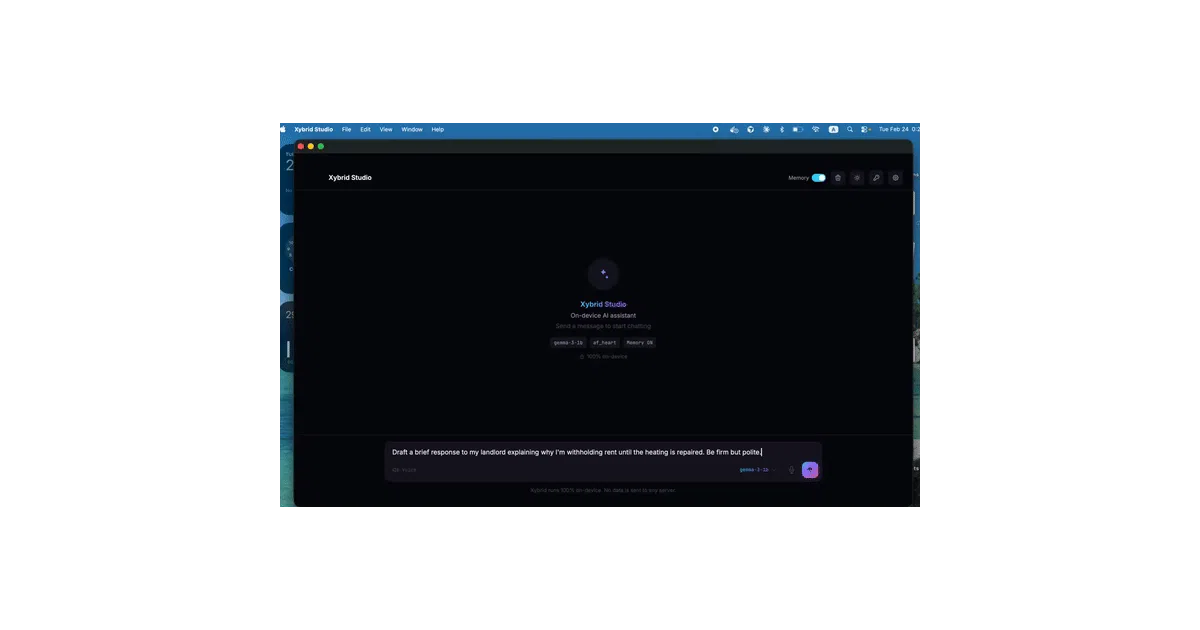Clear chat with the trash icon
Image resolution: width=1200 pixels, height=630 pixels.
[838, 178]
